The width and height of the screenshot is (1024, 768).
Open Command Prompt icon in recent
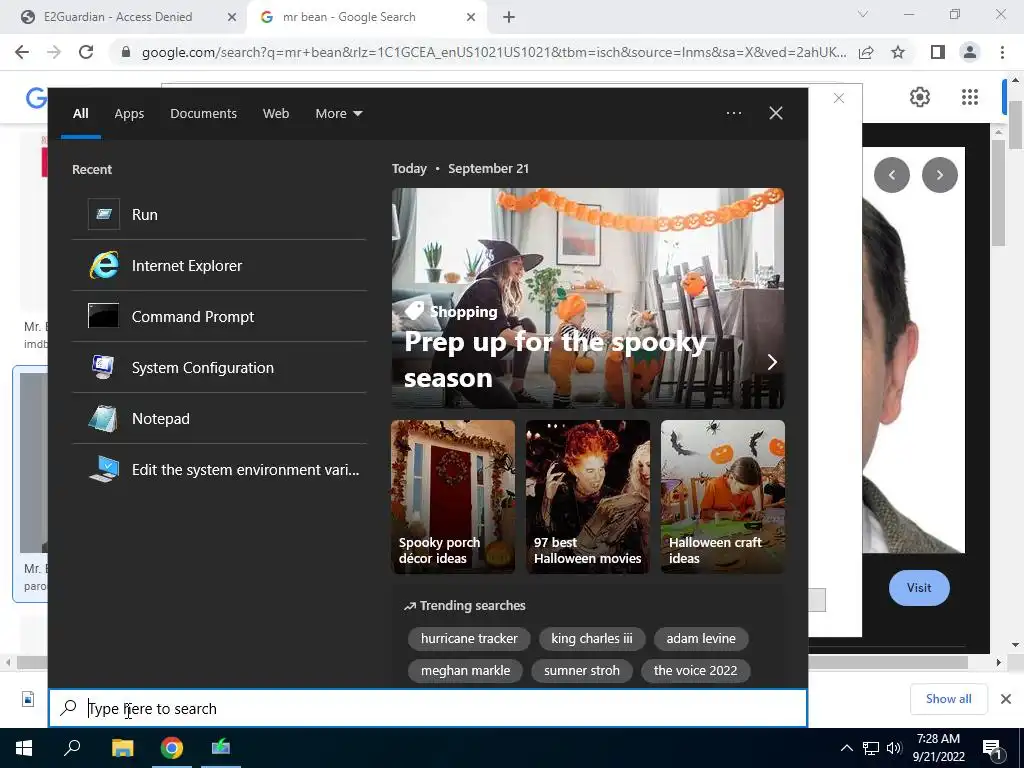(x=103, y=316)
